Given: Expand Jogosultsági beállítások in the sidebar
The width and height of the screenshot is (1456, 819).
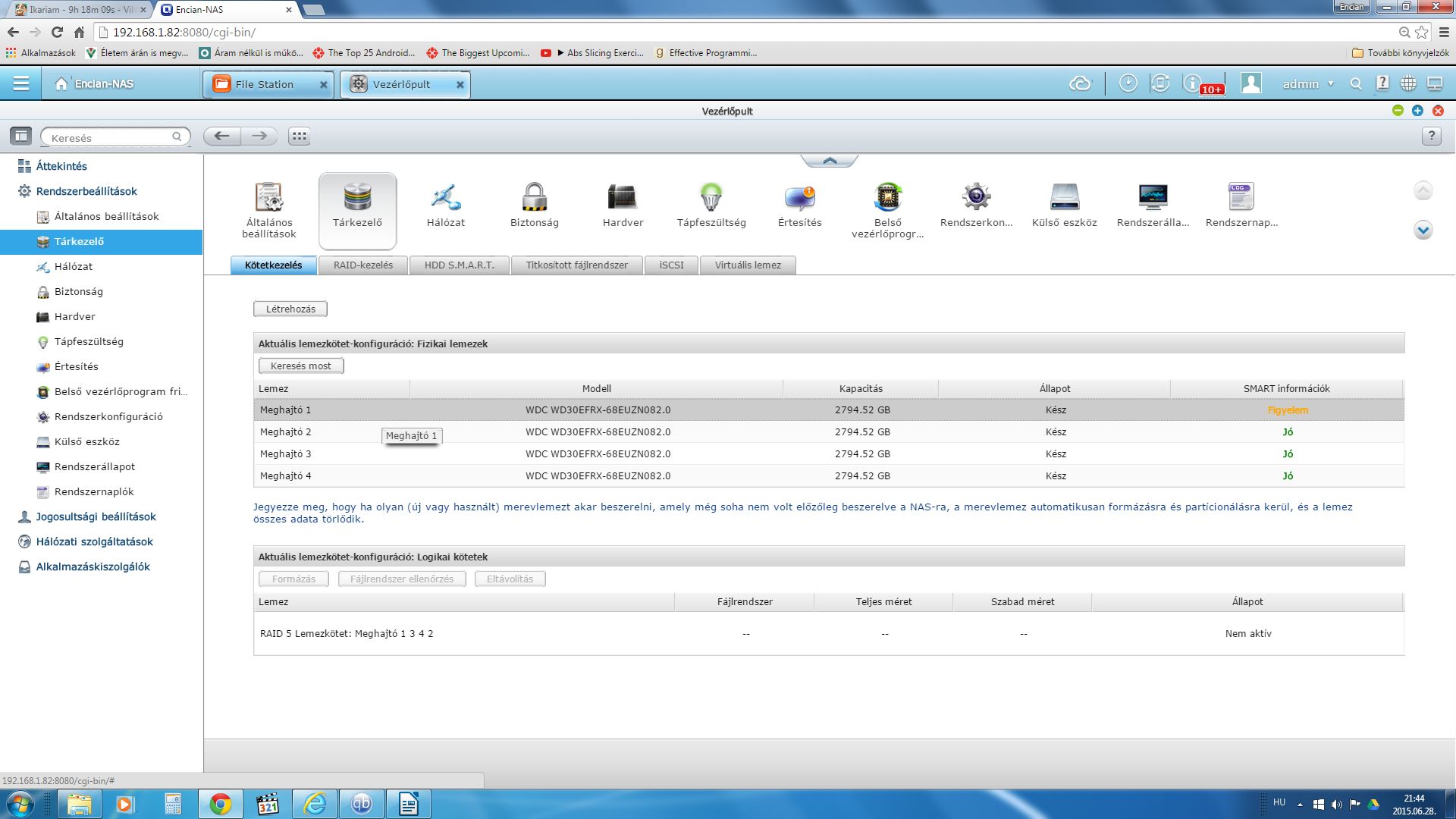Looking at the screenshot, I should [96, 517].
